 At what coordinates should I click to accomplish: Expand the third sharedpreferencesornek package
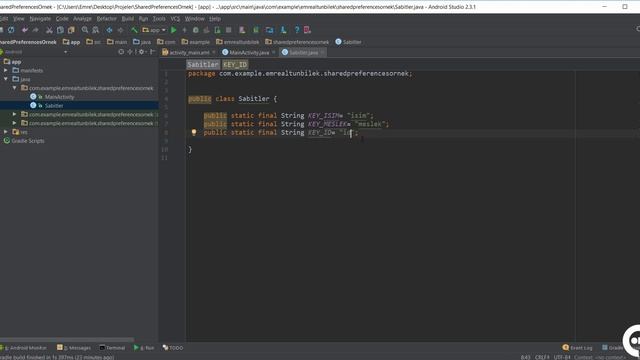click(x=14, y=123)
